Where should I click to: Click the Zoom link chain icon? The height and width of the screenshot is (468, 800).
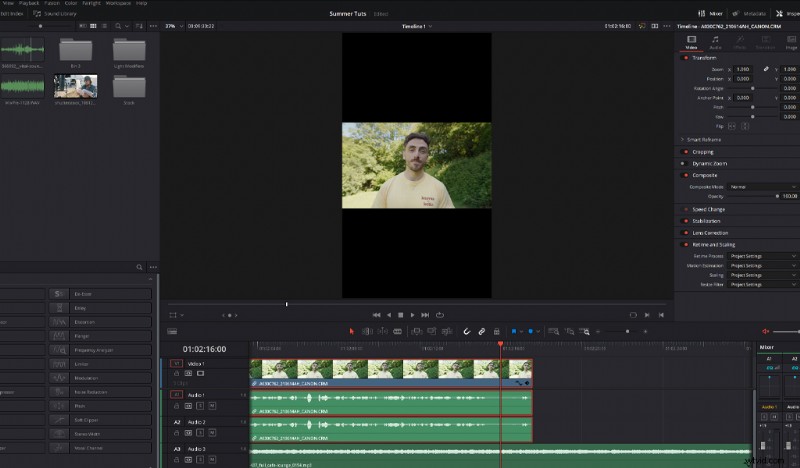click(x=766, y=69)
